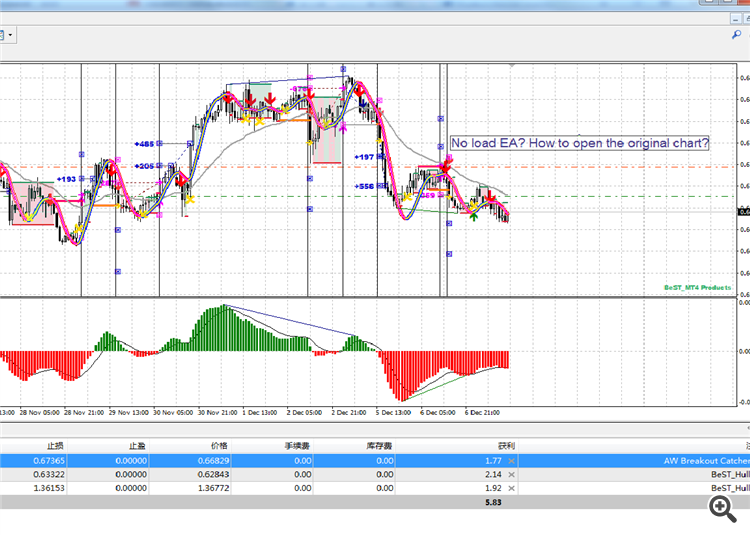Click the +193 pips label on chart
The width and height of the screenshot is (750, 535).
point(66,179)
